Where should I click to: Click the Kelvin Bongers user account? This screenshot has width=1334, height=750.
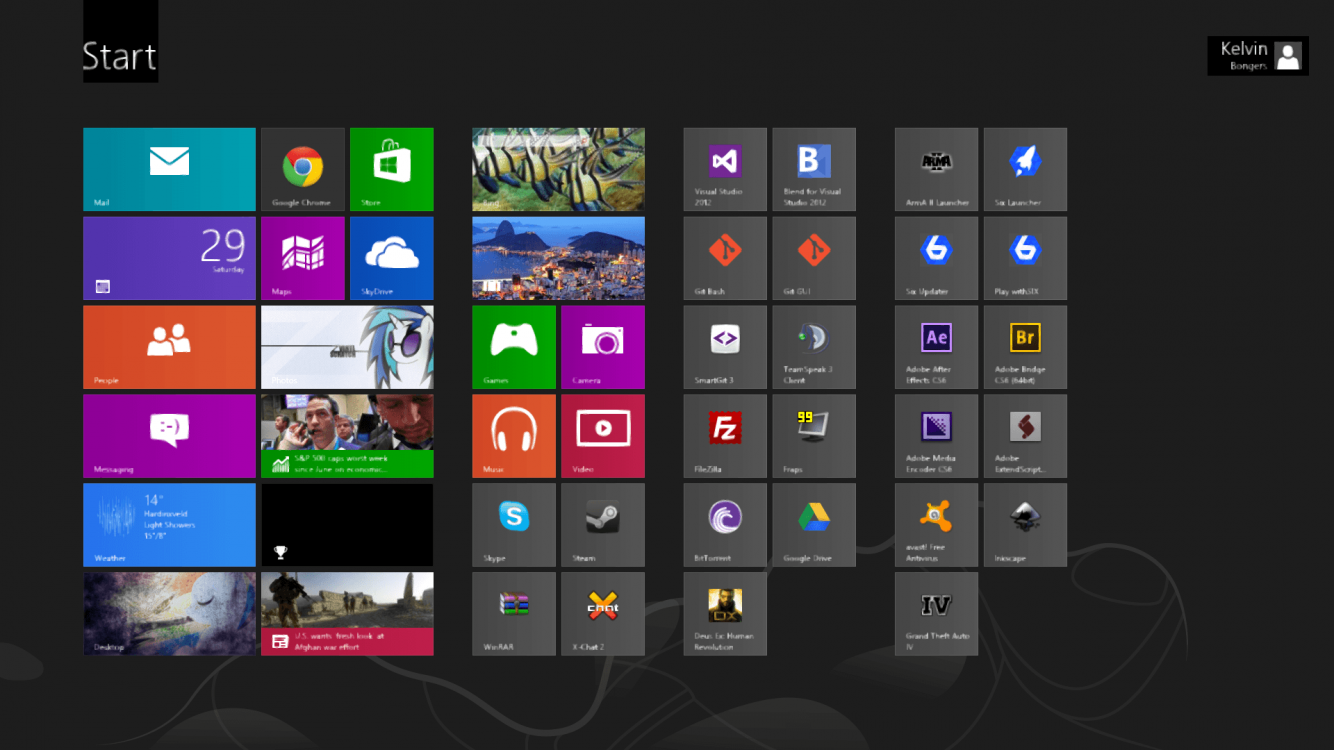[1258, 56]
